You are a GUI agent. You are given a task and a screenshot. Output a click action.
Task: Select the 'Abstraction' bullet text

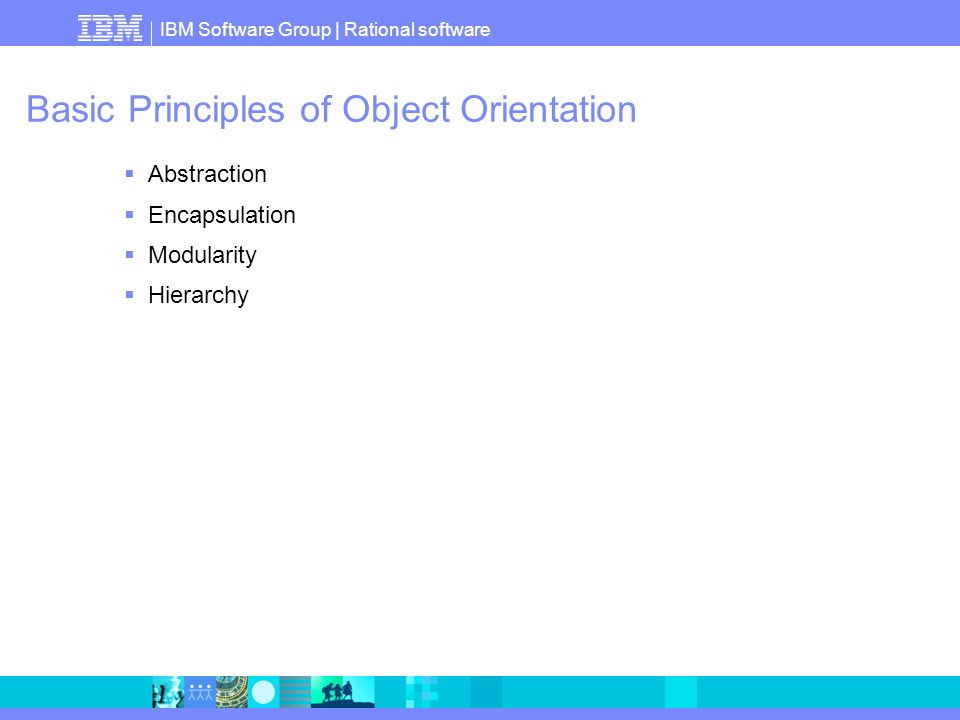pyautogui.click(x=207, y=174)
